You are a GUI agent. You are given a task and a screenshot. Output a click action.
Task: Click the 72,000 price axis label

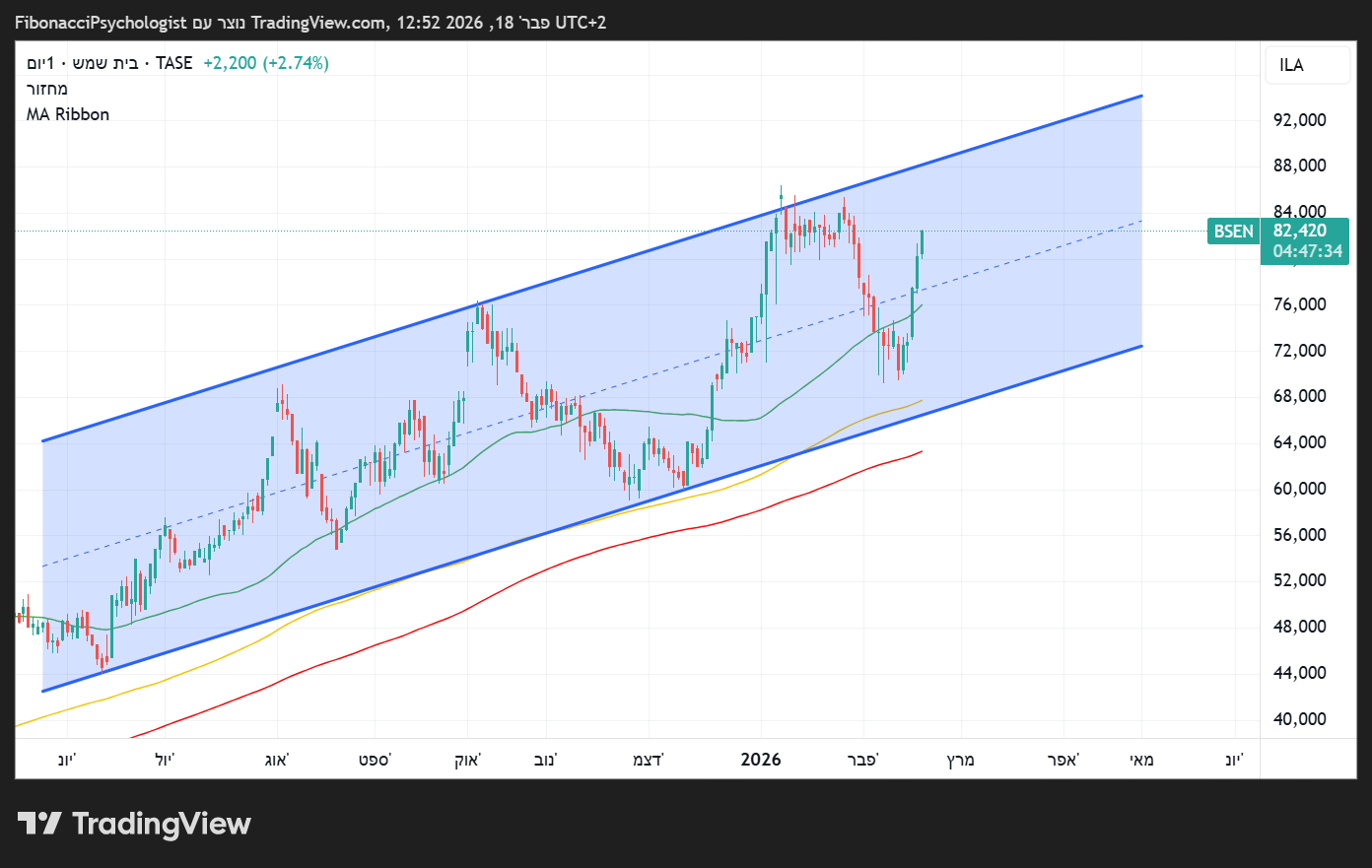[x=1299, y=351]
